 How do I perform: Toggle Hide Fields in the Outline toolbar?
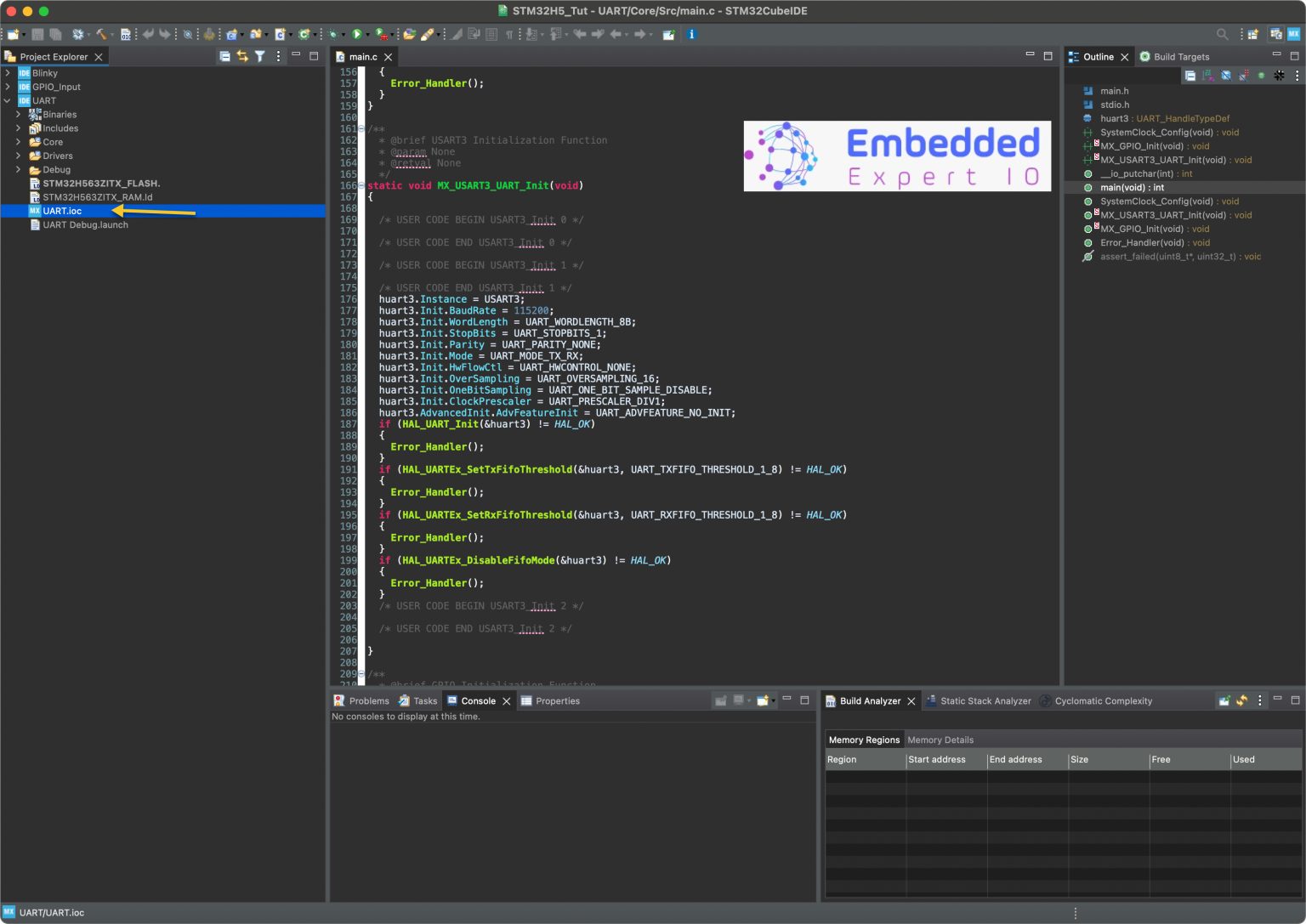tap(1226, 75)
